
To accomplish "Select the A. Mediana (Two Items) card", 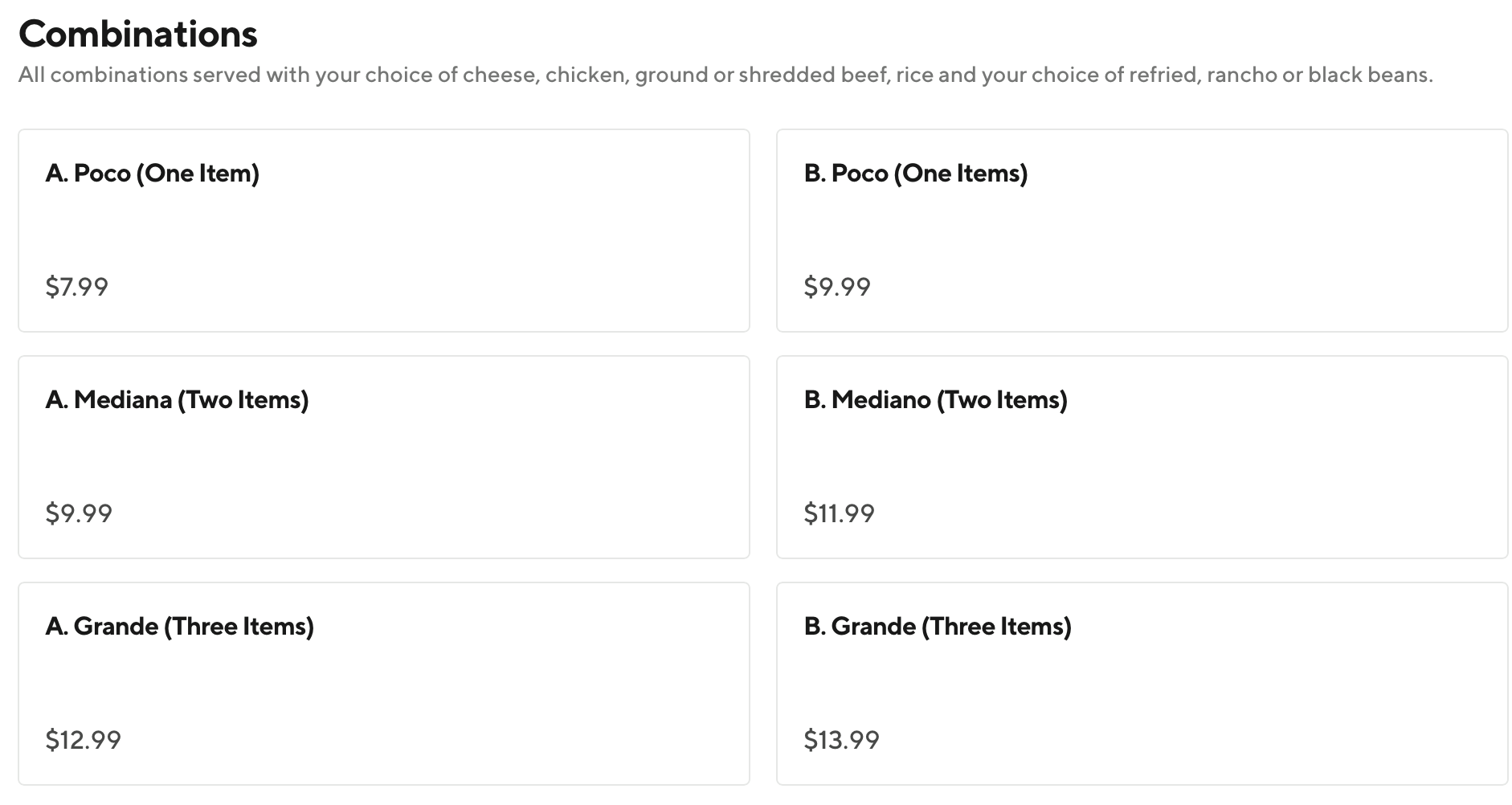I will (x=383, y=457).
